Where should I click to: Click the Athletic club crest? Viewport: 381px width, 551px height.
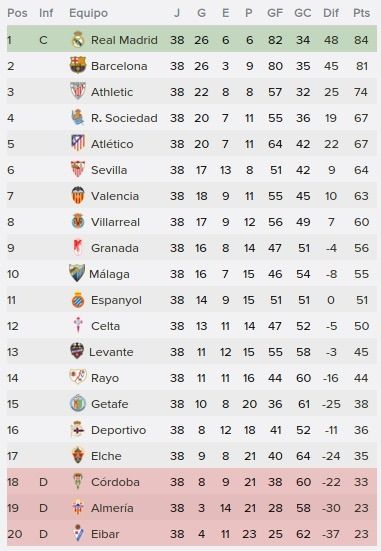78,91
